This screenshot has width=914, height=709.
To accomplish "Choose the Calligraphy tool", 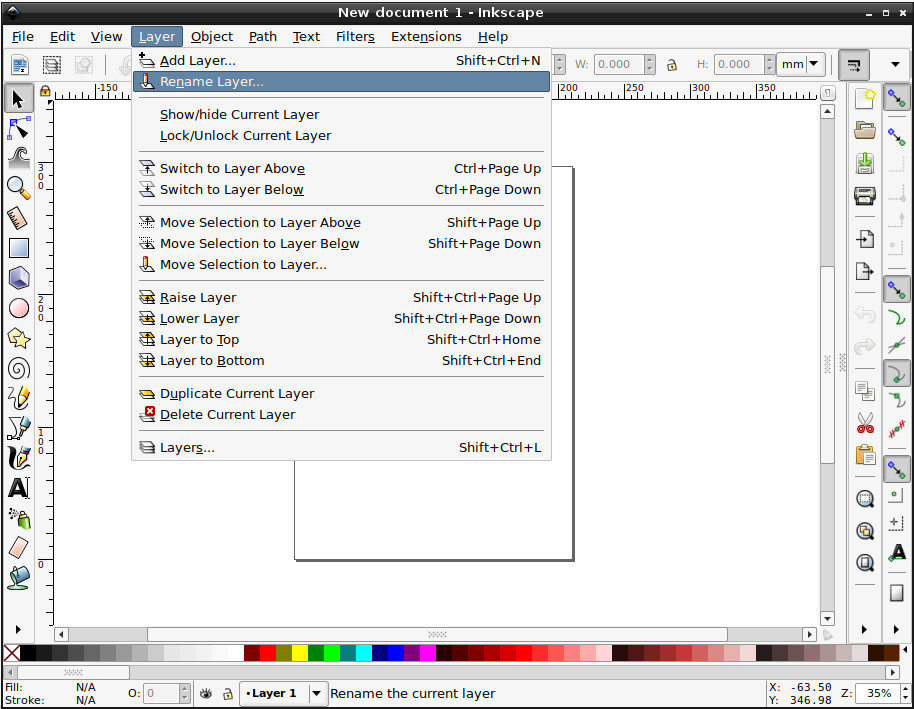I will pos(18,458).
